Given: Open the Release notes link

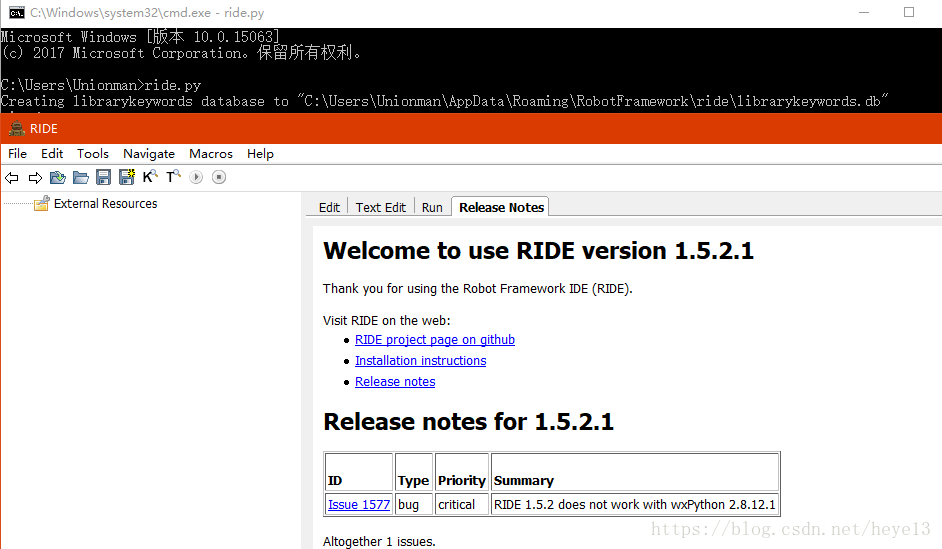Looking at the screenshot, I should (x=395, y=382).
